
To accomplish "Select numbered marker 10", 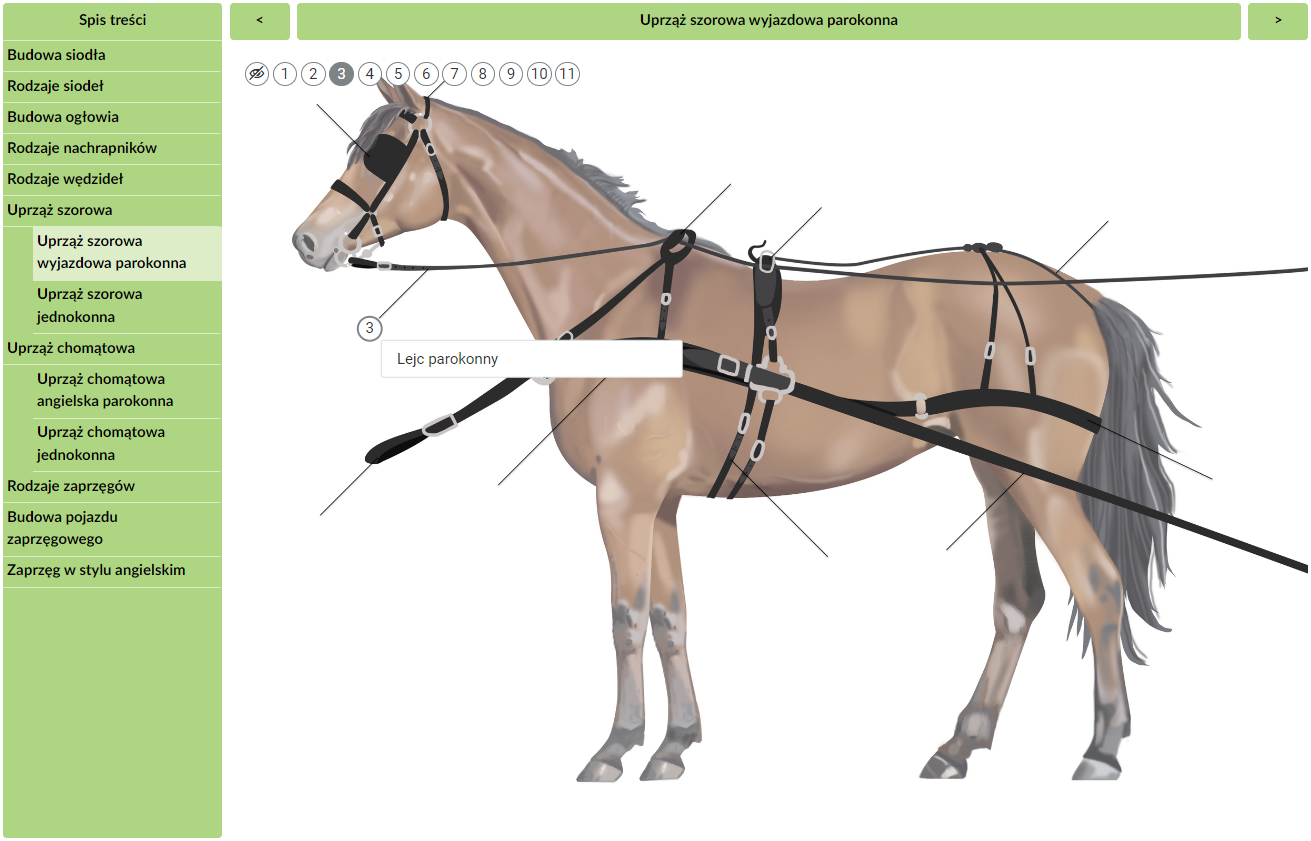I will 539,74.
